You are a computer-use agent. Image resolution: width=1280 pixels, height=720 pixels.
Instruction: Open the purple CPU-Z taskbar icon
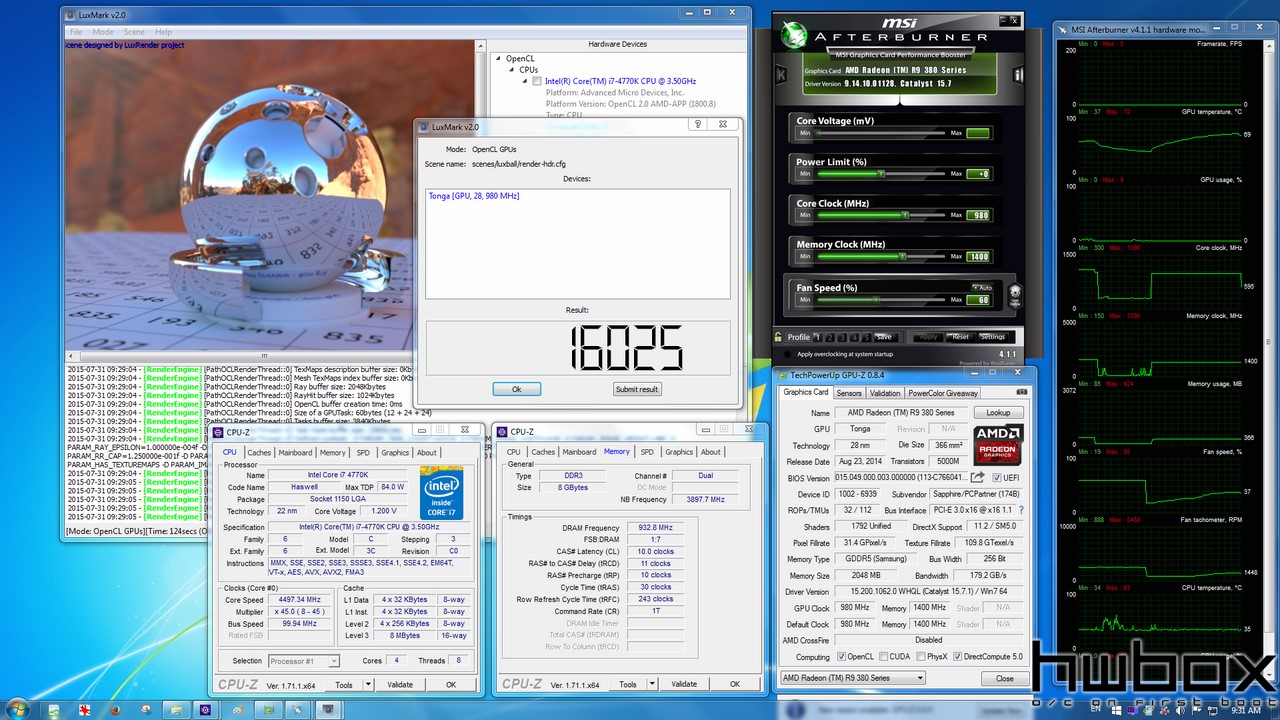(x=205, y=710)
